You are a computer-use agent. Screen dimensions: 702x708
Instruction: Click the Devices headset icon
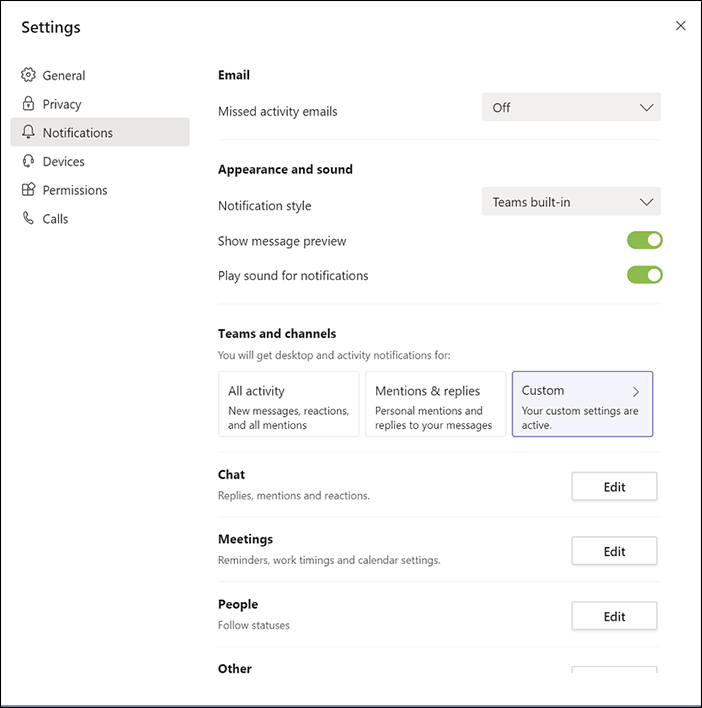click(x=28, y=161)
